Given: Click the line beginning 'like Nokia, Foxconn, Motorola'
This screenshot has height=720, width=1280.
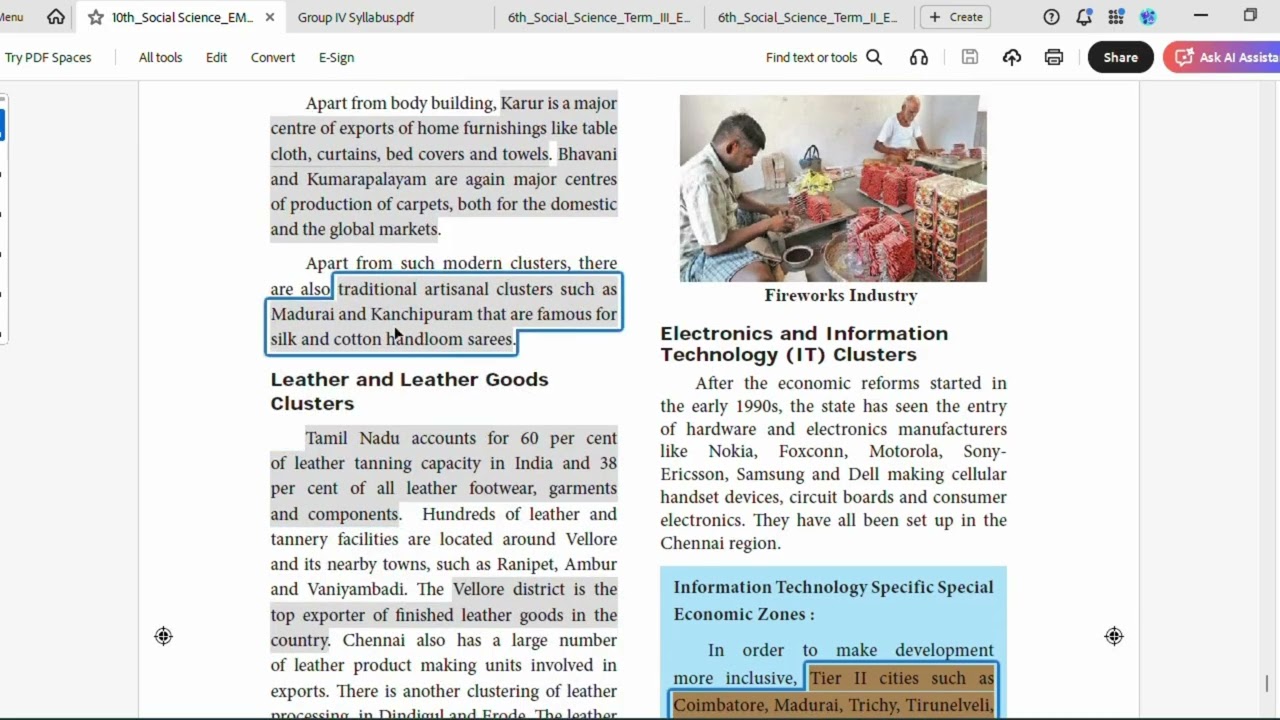Looking at the screenshot, I should point(833,451).
